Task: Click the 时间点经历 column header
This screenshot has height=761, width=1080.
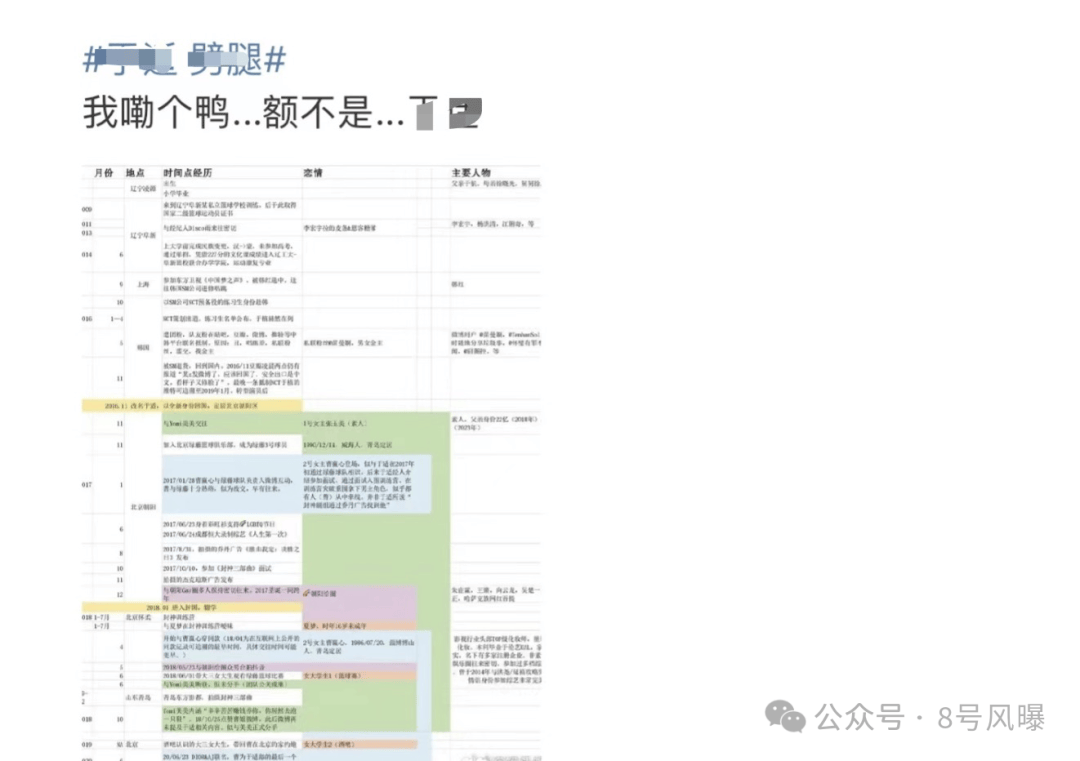Action: coord(188,172)
